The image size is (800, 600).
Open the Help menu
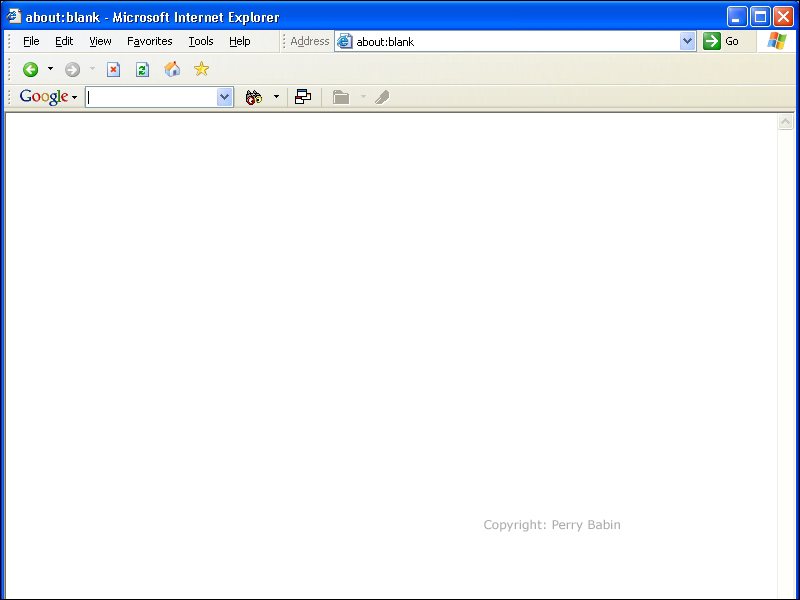pyautogui.click(x=240, y=41)
